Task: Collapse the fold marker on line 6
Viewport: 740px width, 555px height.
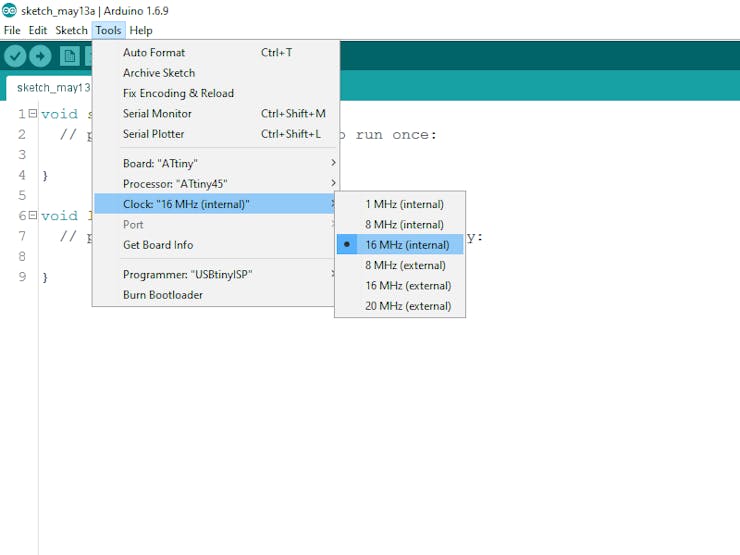Action: pyautogui.click(x=33, y=215)
